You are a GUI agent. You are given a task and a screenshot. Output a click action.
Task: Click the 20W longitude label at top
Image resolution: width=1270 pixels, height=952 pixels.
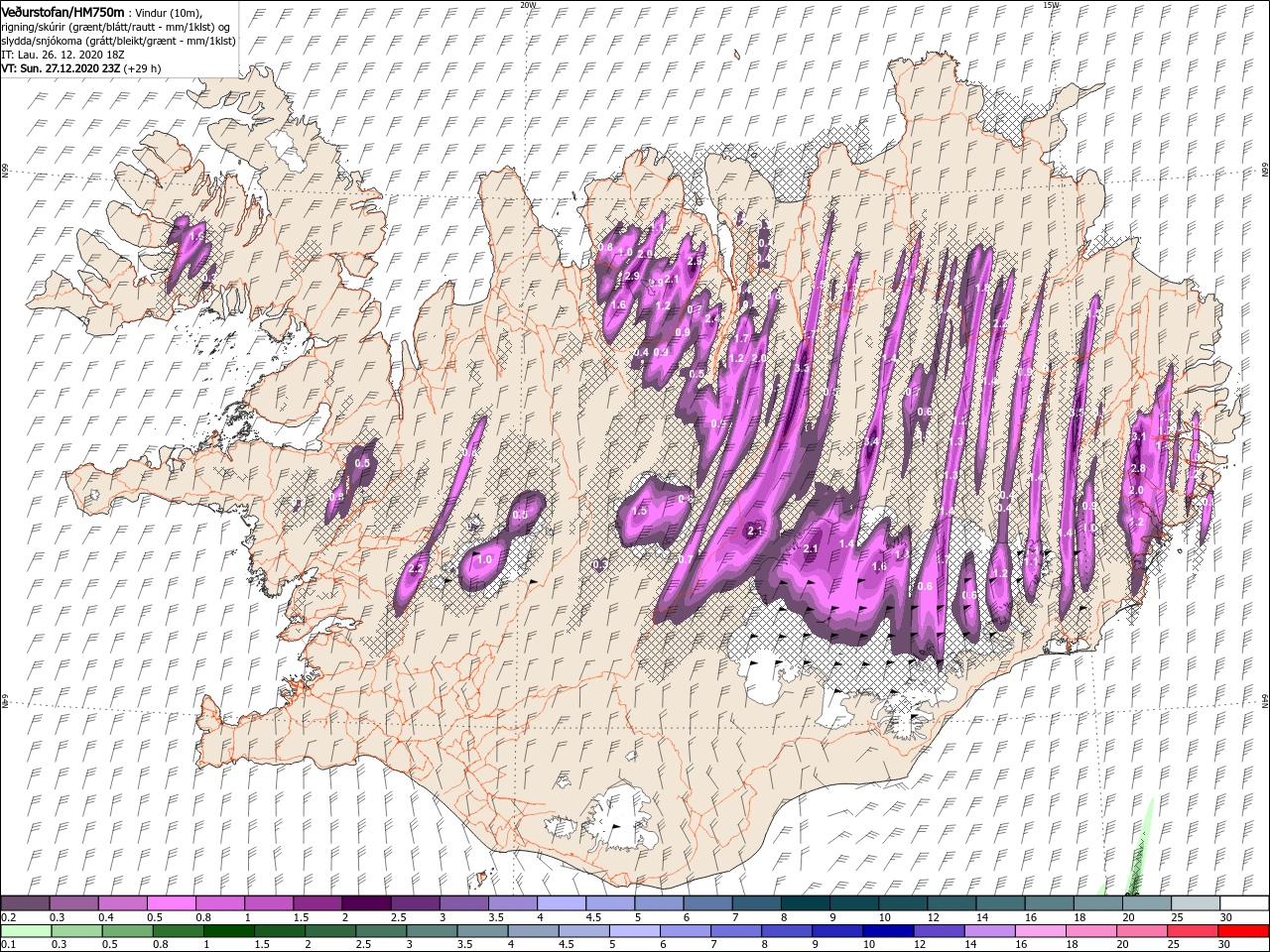tap(528, 5)
